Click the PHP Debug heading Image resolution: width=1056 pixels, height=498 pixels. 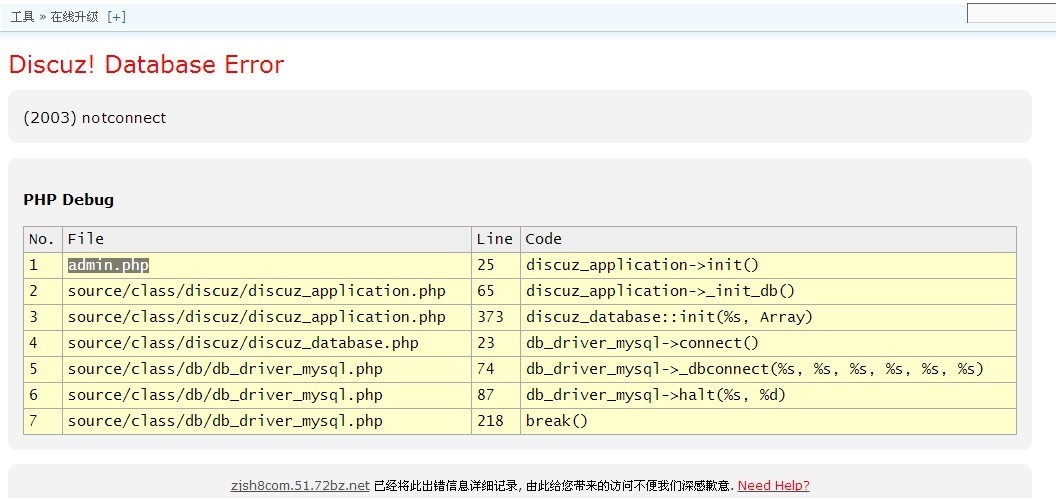pyautogui.click(x=69, y=199)
